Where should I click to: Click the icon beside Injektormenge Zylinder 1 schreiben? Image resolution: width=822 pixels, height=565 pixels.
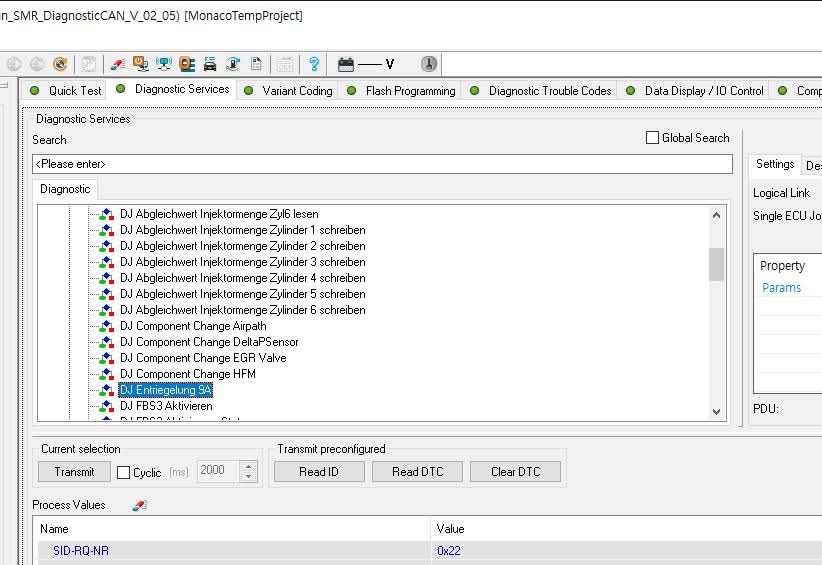click(x=106, y=230)
